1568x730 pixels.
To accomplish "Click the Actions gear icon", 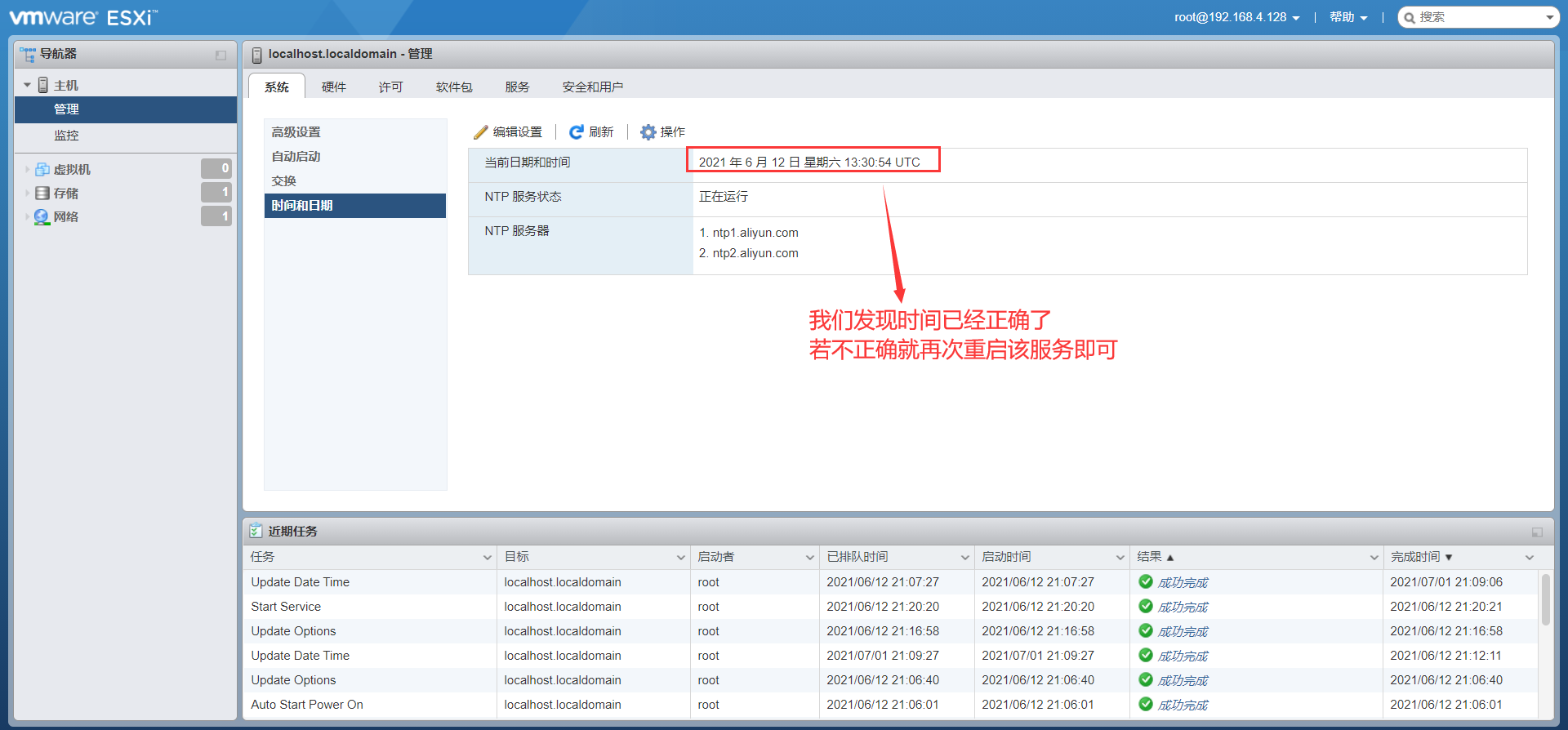I will pyautogui.click(x=648, y=131).
